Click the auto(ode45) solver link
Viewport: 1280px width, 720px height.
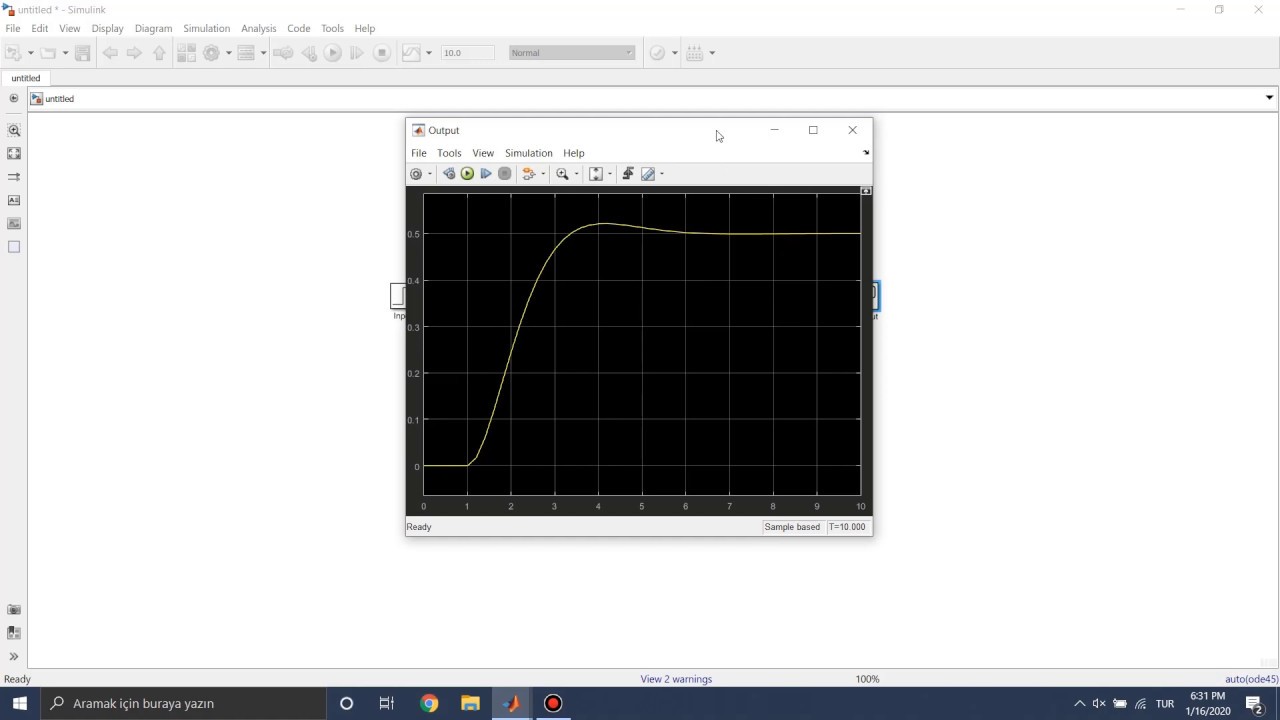tap(1251, 679)
